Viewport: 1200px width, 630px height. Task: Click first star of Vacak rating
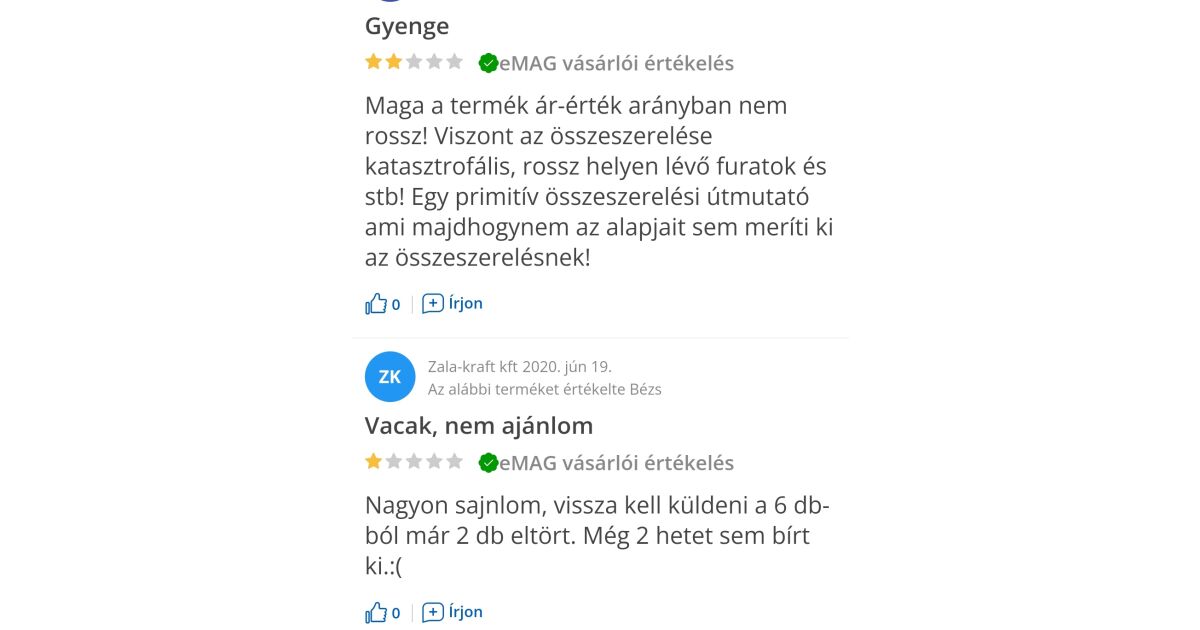coord(374,461)
